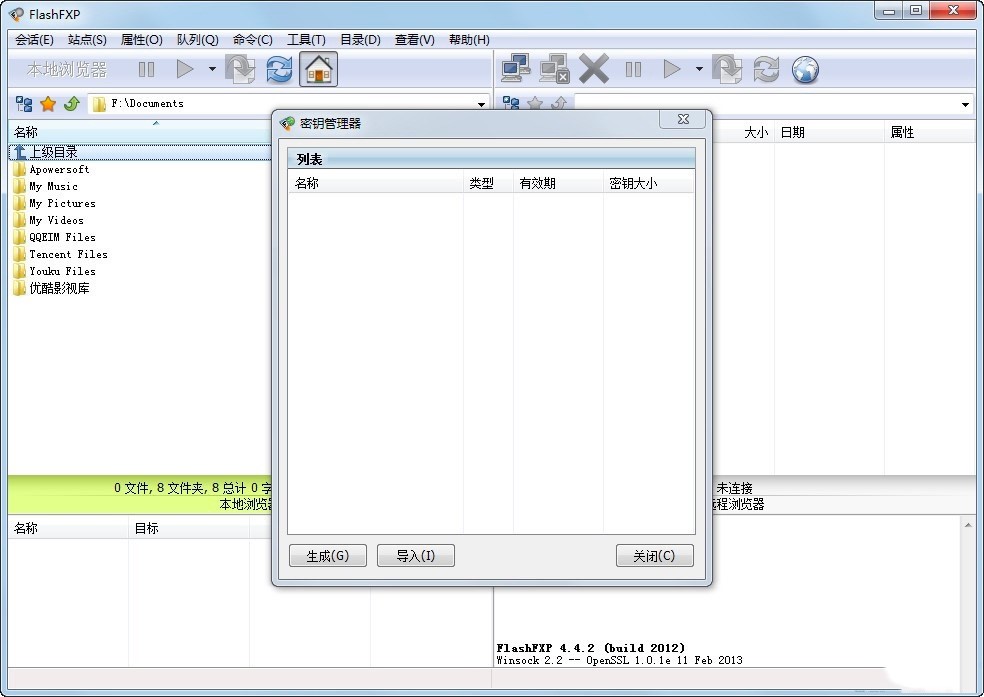The width and height of the screenshot is (984, 697).
Task: Open the web browser globe icon
Action: click(805, 69)
